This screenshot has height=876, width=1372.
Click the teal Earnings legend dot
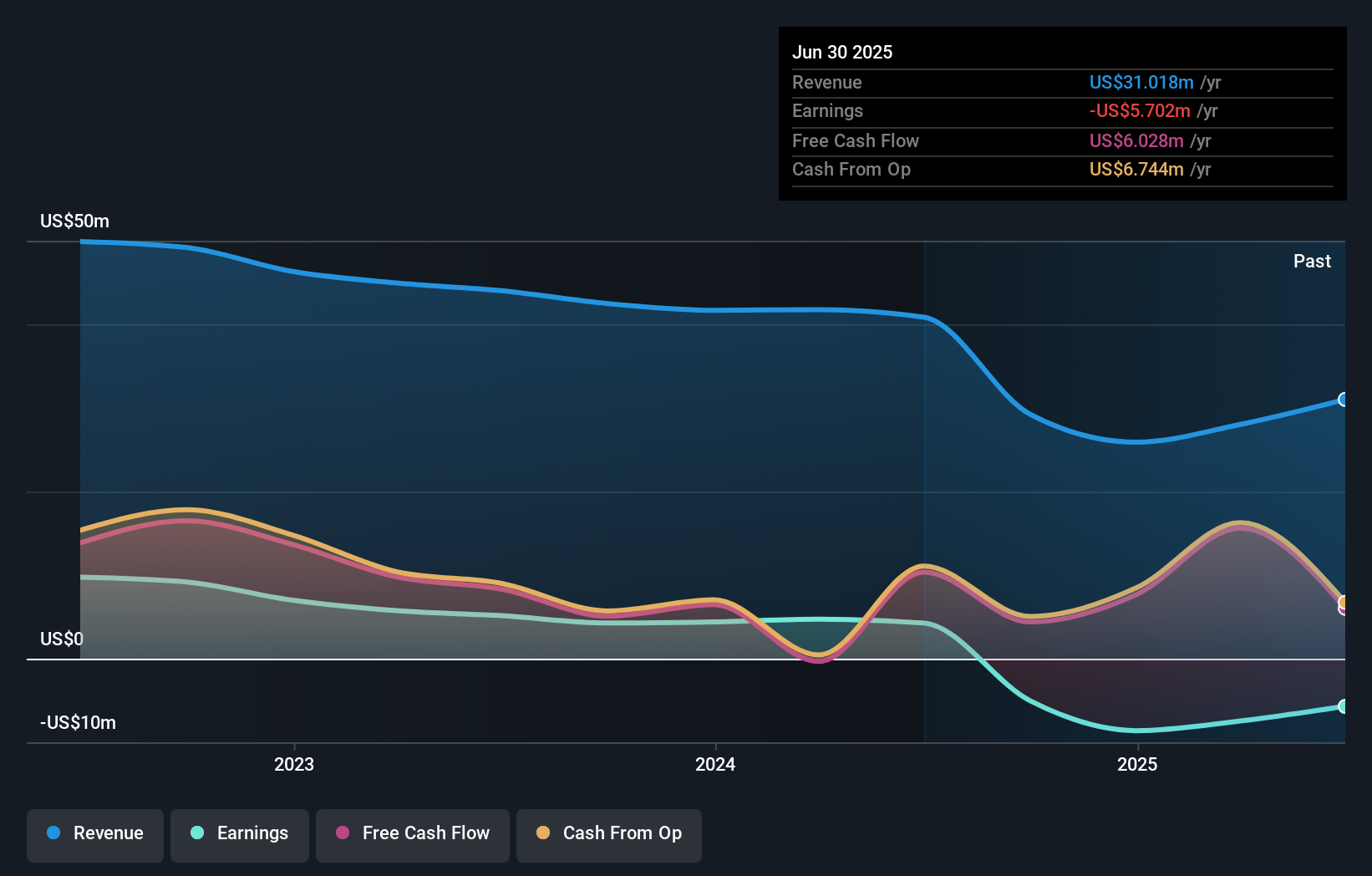pyautogui.click(x=197, y=833)
